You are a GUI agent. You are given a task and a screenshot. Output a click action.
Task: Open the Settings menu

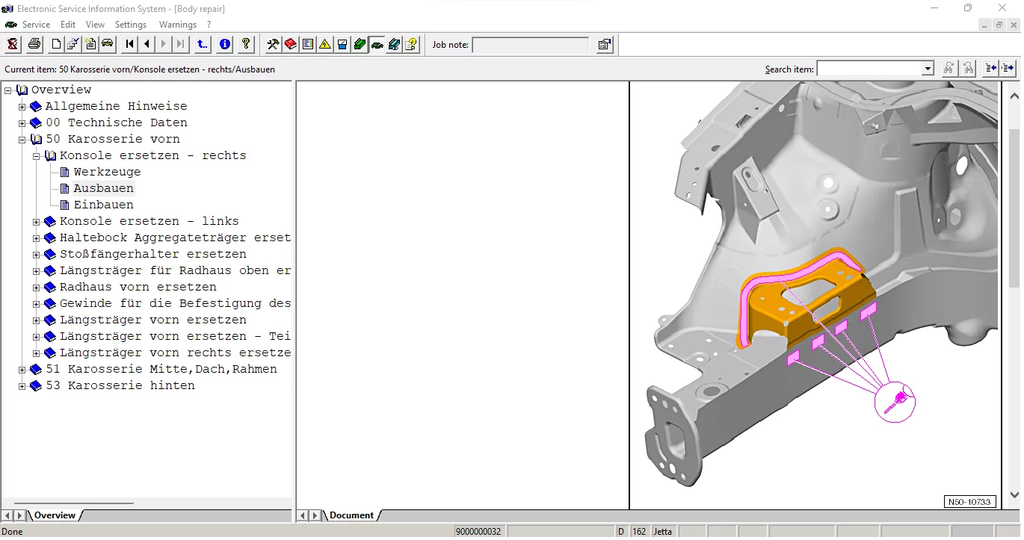tap(130, 24)
